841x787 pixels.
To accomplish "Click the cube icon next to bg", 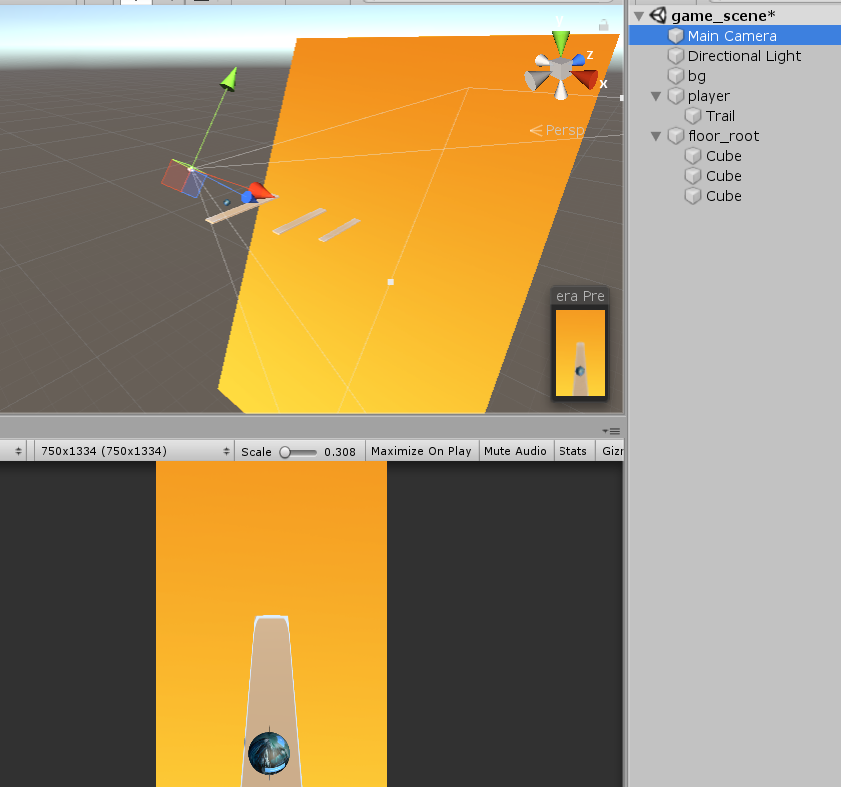I will coord(675,76).
